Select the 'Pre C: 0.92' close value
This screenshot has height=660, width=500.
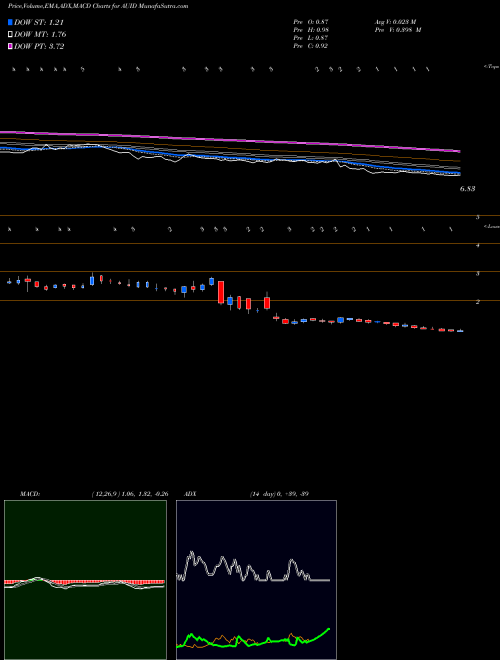(311, 46)
